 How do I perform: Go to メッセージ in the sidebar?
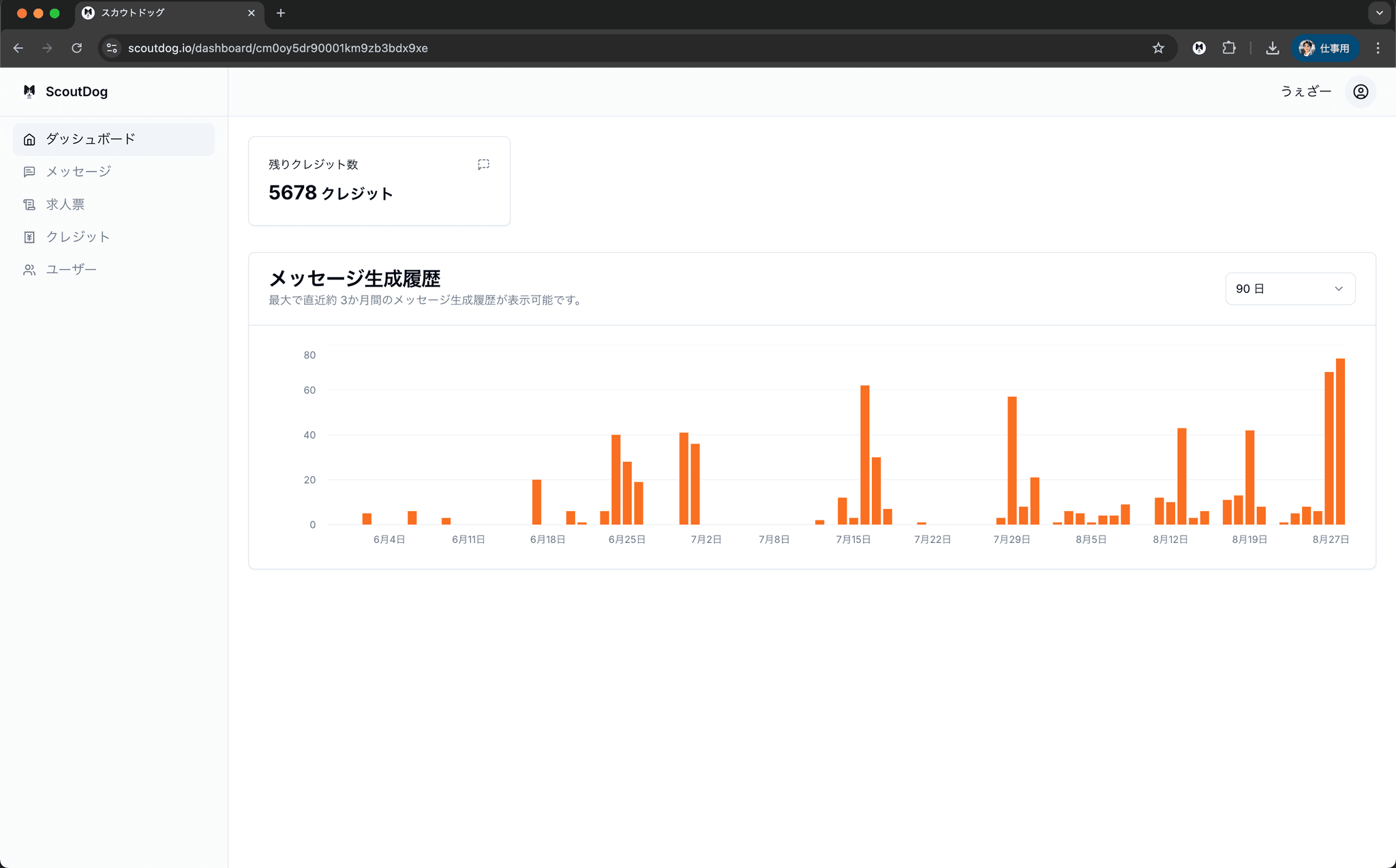(78, 172)
